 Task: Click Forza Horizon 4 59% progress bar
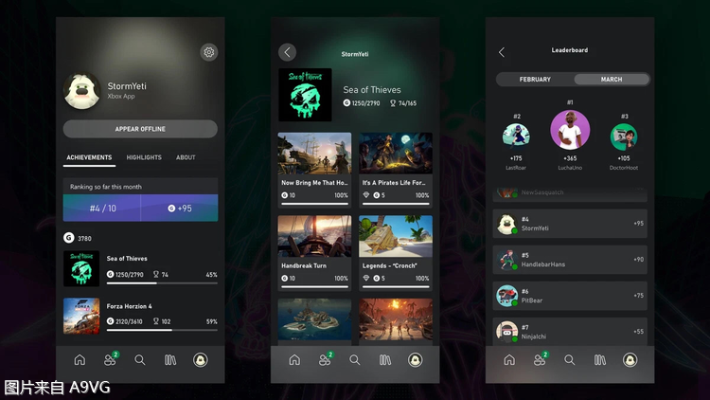pos(162,330)
